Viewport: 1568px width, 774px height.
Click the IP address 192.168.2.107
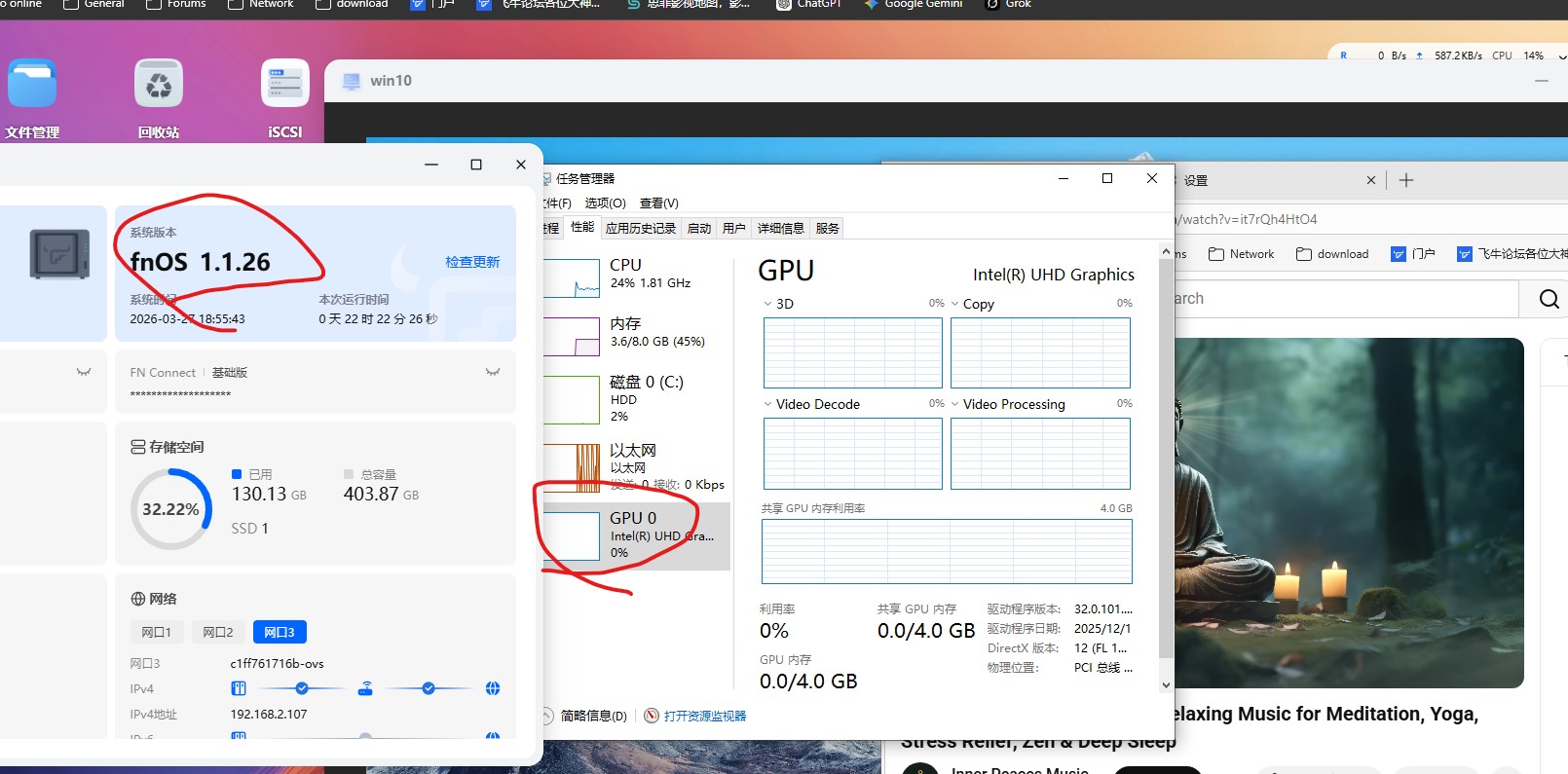[269, 714]
